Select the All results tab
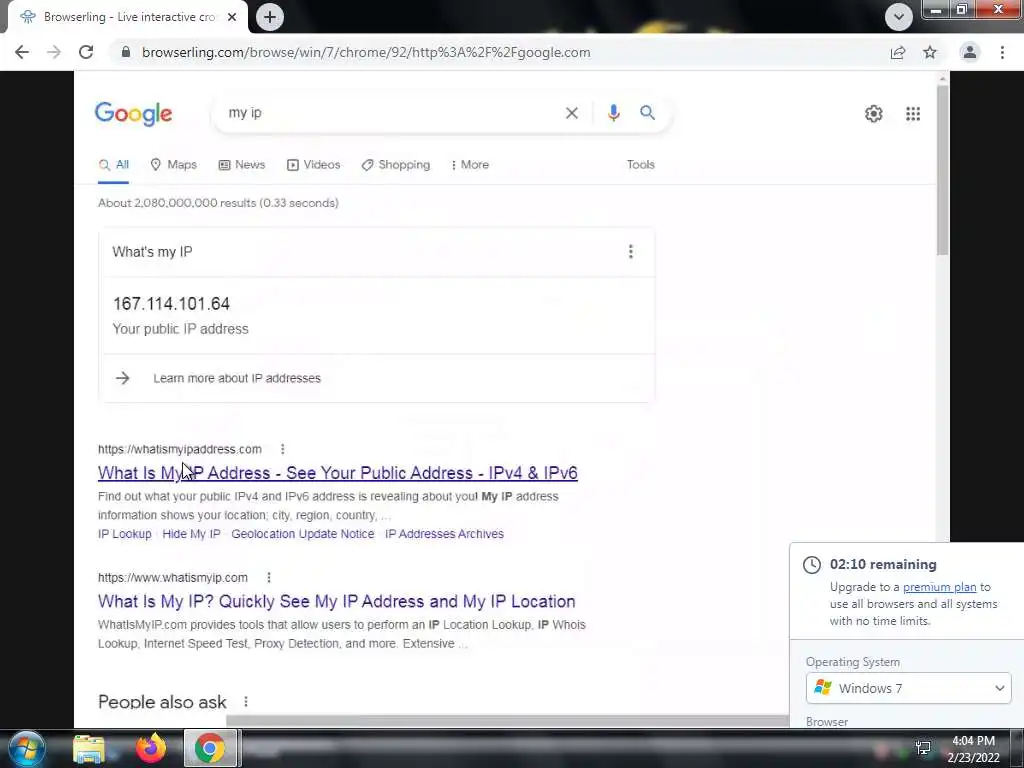The image size is (1024, 768). (x=114, y=165)
